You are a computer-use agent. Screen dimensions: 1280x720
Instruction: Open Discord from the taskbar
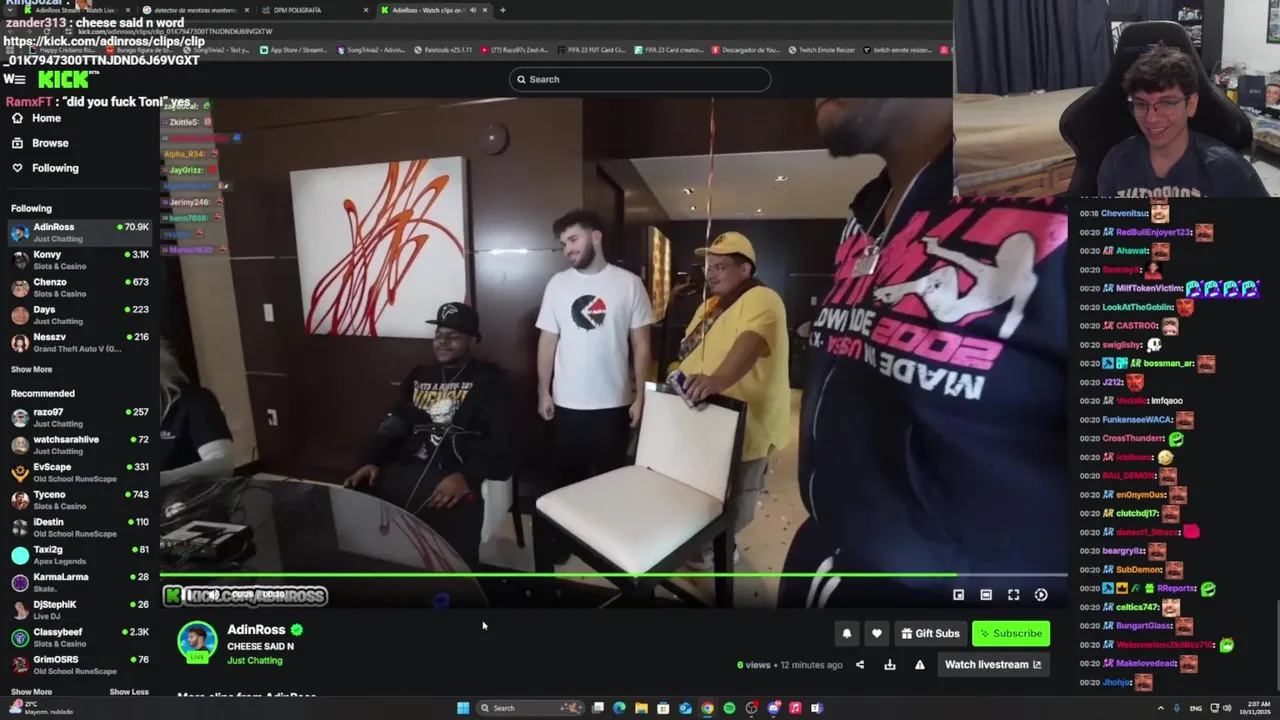[x=773, y=708]
